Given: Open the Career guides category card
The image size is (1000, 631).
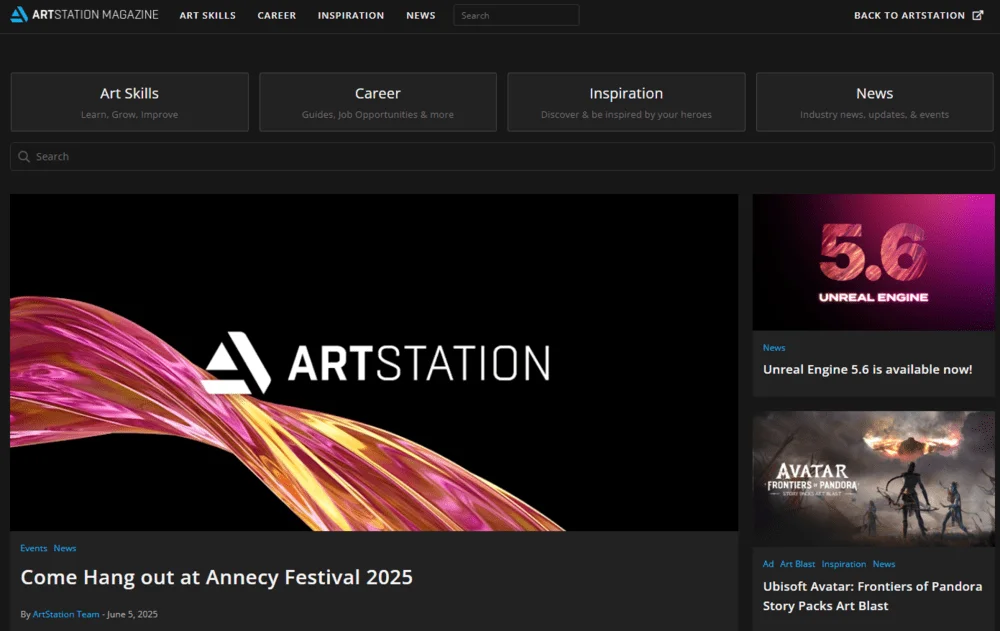Looking at the screenshot, I should [x=377, y=102].
